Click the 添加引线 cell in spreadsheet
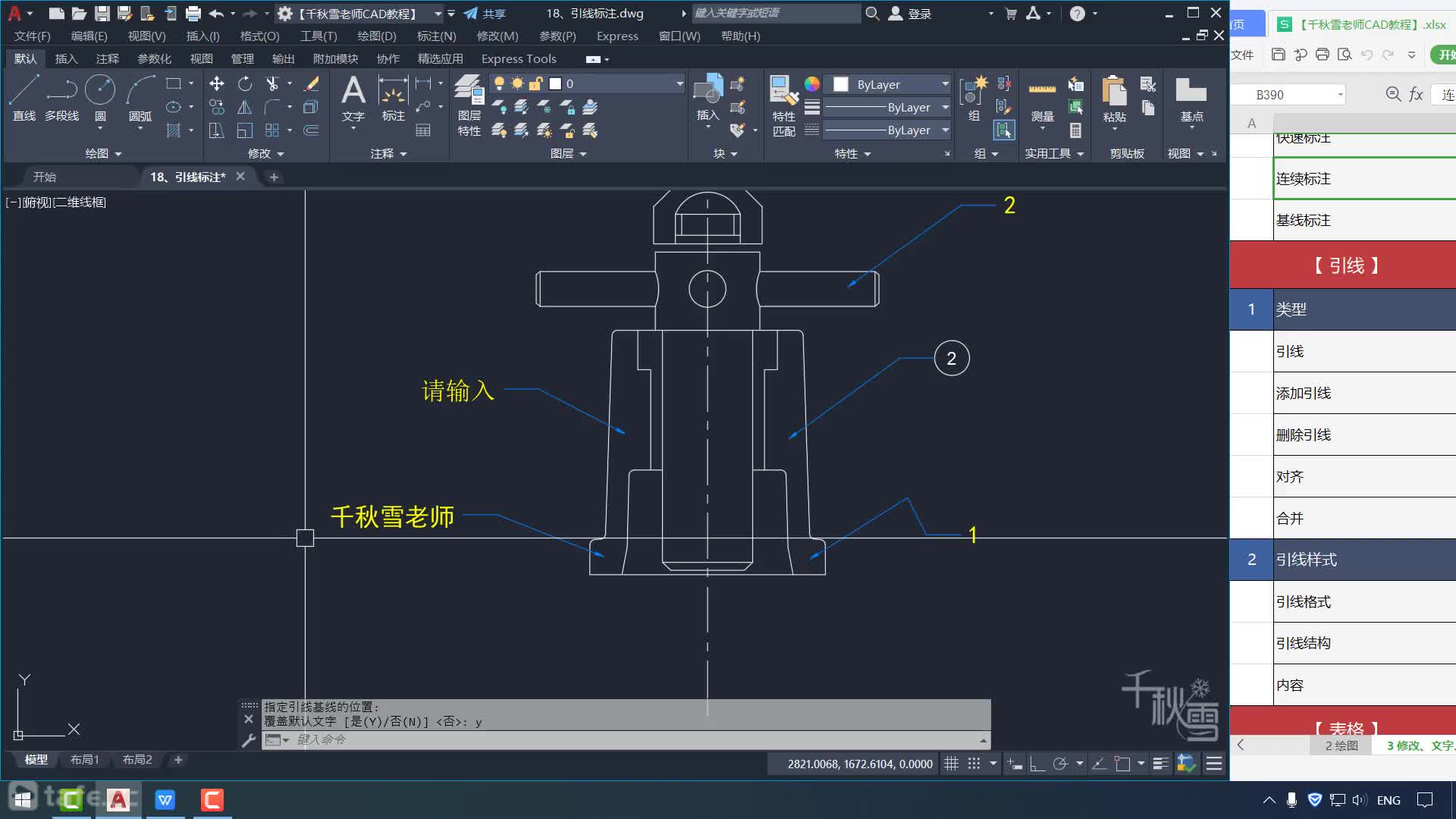Screen dimensions: 1456x819 tap(1364, 393)
